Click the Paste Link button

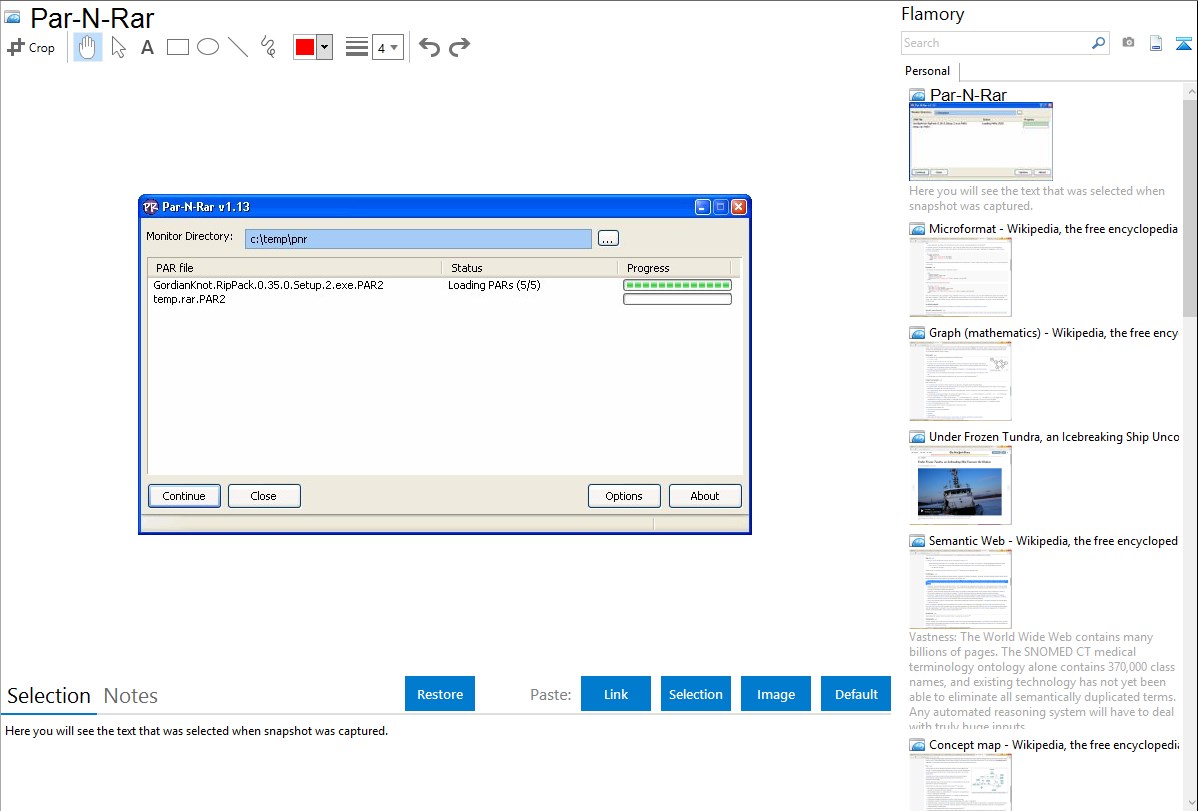pos(616,694)
